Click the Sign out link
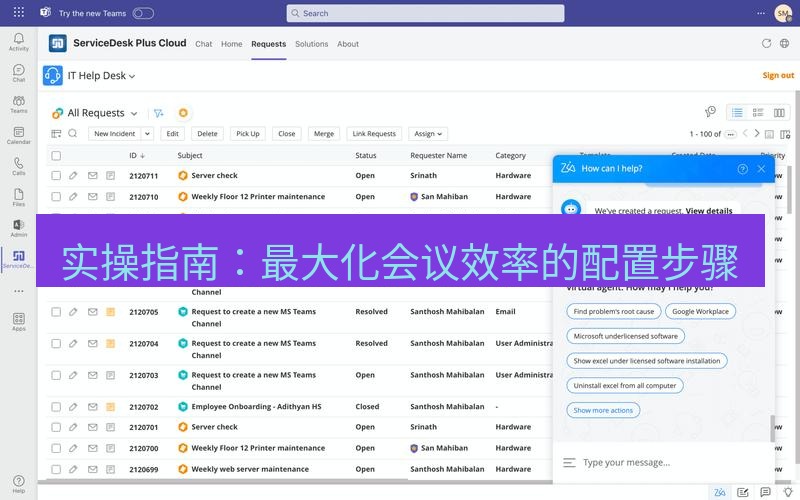The height and width of the screenshot is (500, 800). (778, 76)
